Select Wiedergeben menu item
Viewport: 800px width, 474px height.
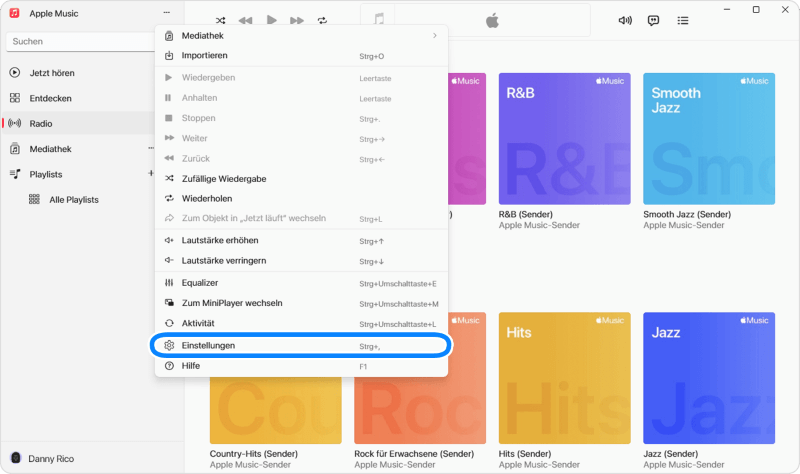[x=302, y=78]
